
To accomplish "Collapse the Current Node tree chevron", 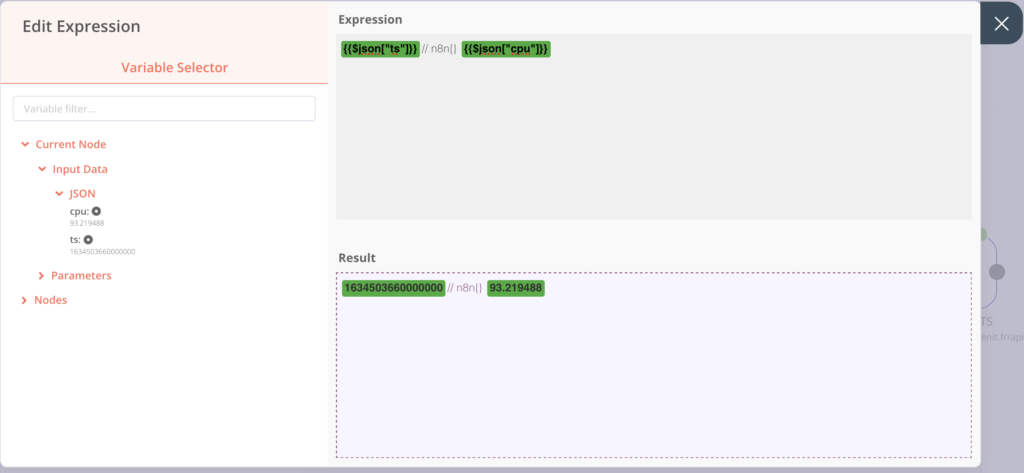I will [x=25, y=144].
